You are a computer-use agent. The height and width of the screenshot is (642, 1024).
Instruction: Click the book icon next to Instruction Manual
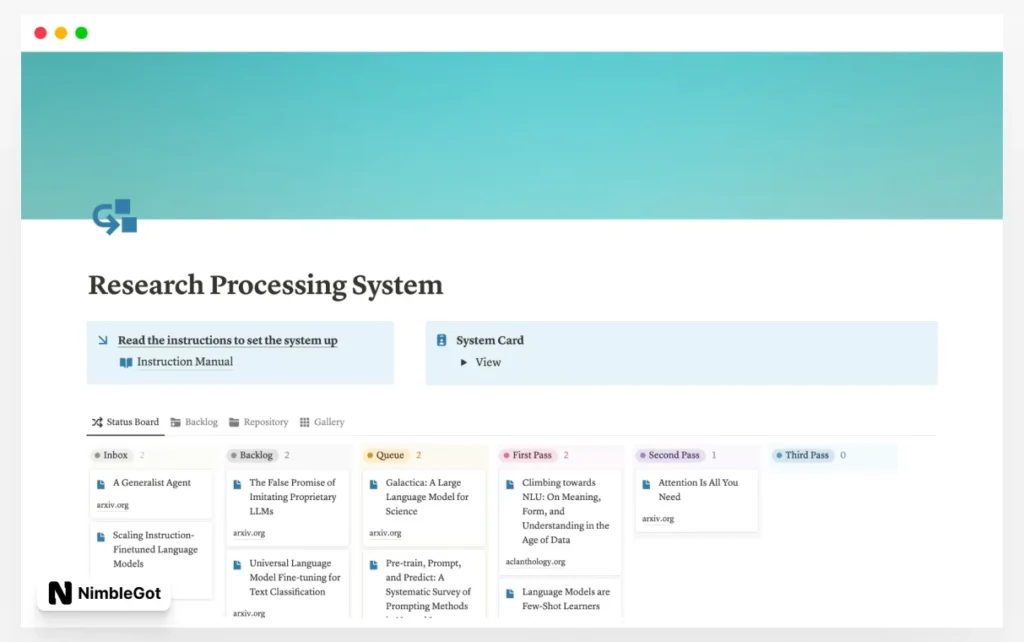(x=126, y=362)
